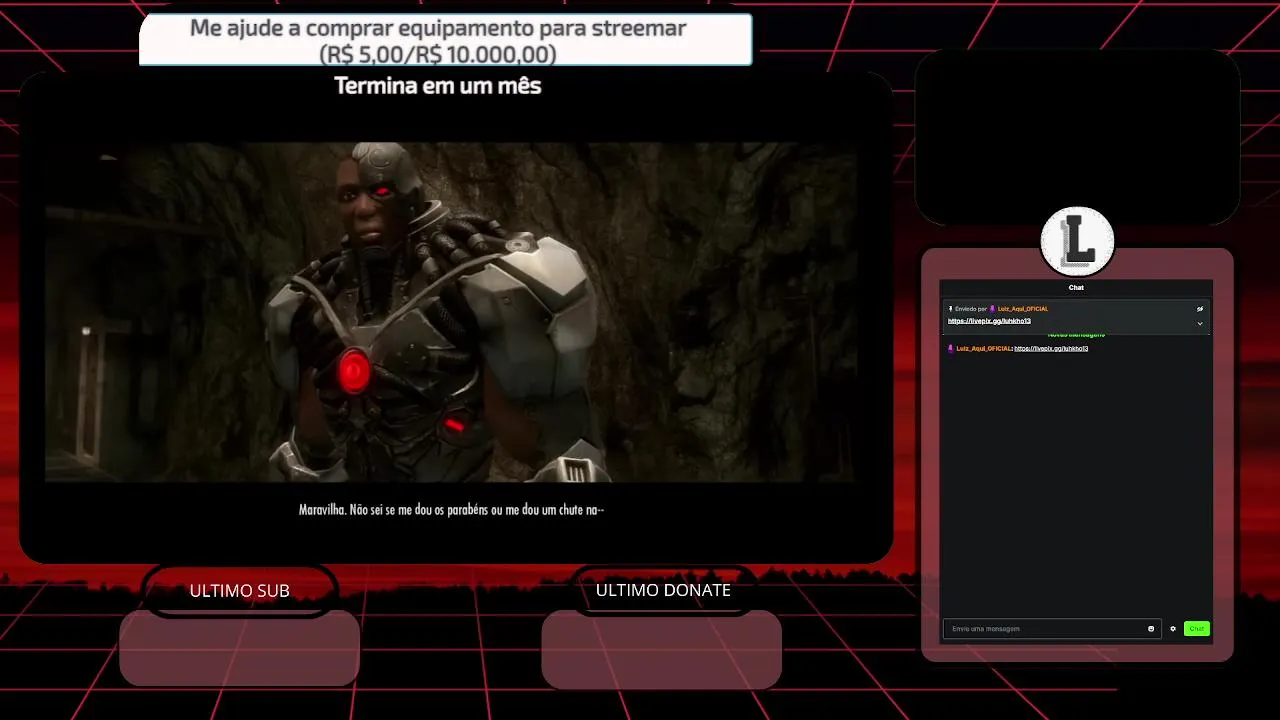Hide the pinned message with crossed-eye icon
Image resolution: width=1280 pixels, height=720 pixels.
(x=1200, y=309)
